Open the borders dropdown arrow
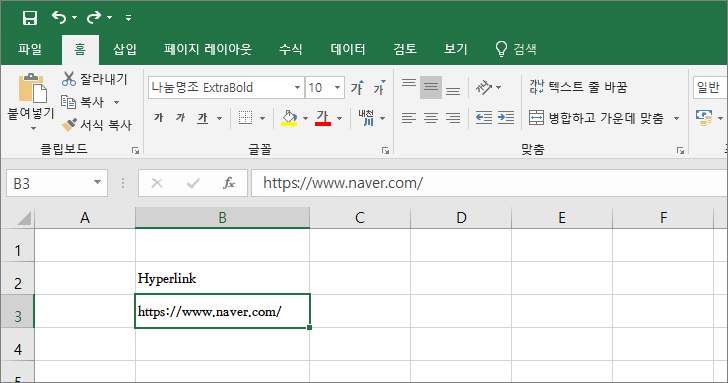728x383 pixels. click(x=262, y=119)
